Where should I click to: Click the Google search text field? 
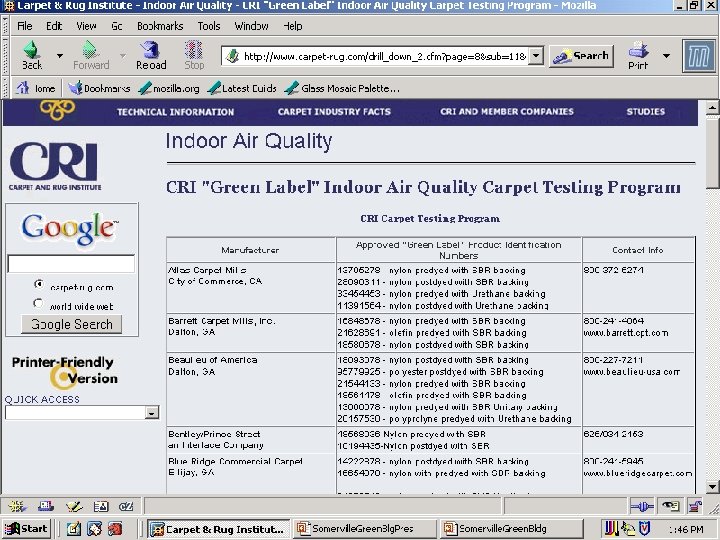pos(71,264)
